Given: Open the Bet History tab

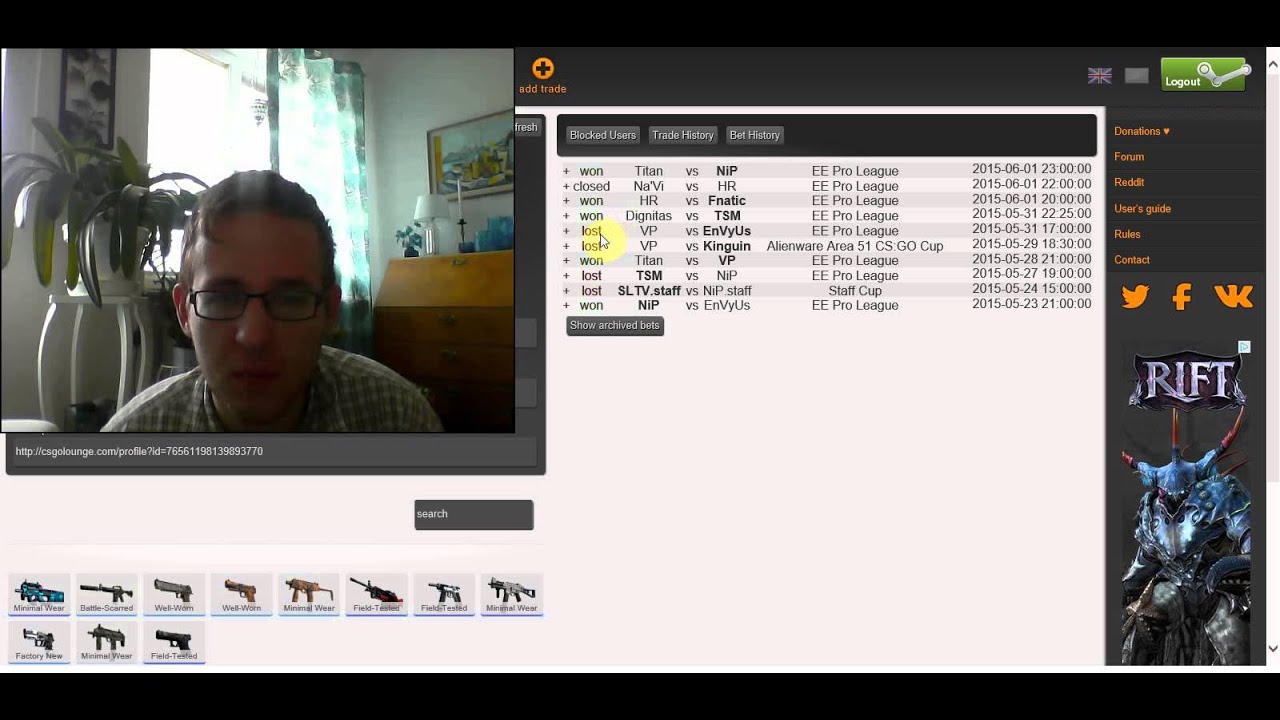Looking at the screenshot, I should click(754, 135).
